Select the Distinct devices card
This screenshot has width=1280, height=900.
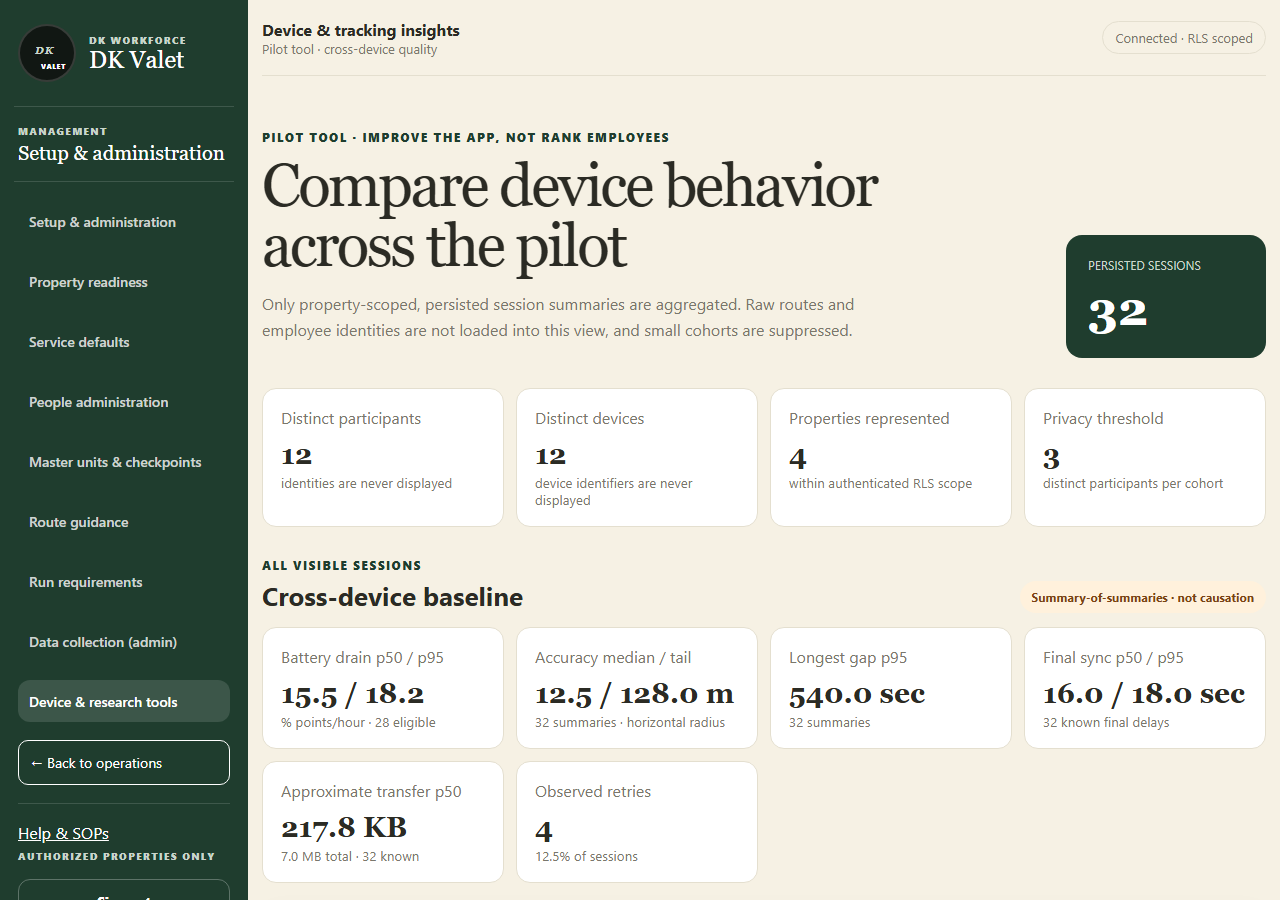coord(637,457)
